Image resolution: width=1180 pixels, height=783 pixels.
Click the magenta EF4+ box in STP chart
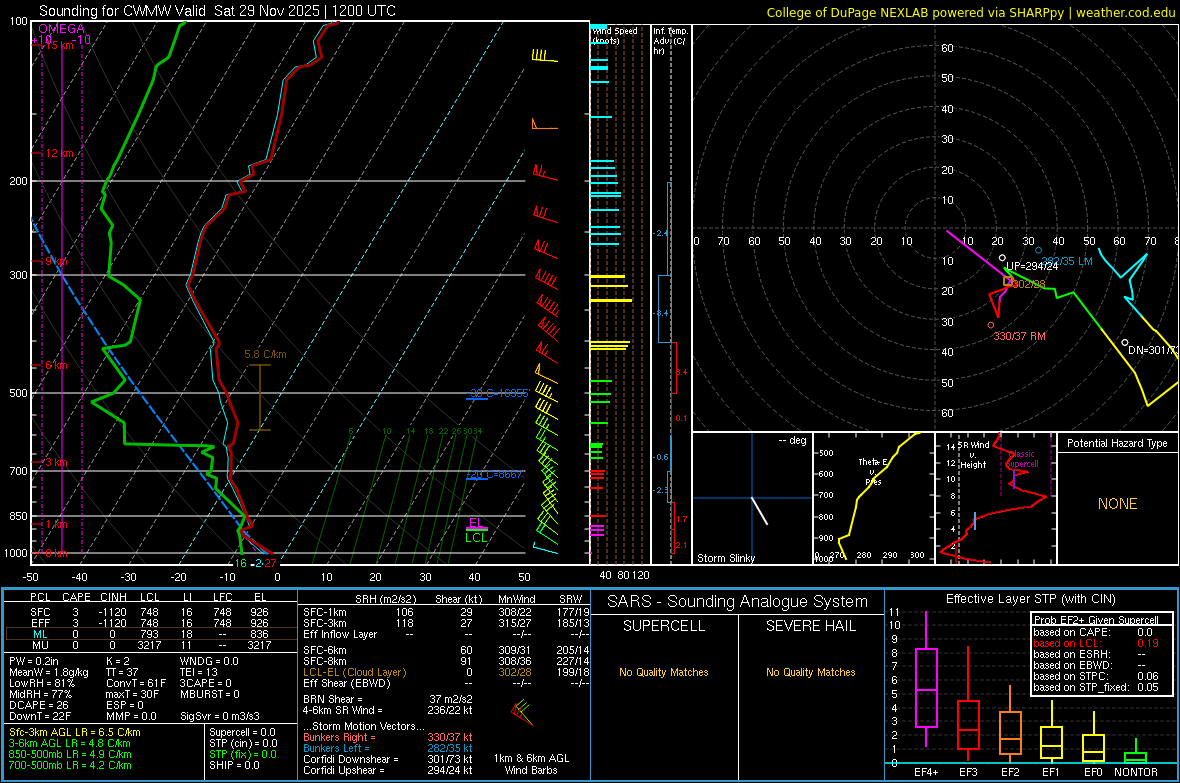[x=926, y=687]
